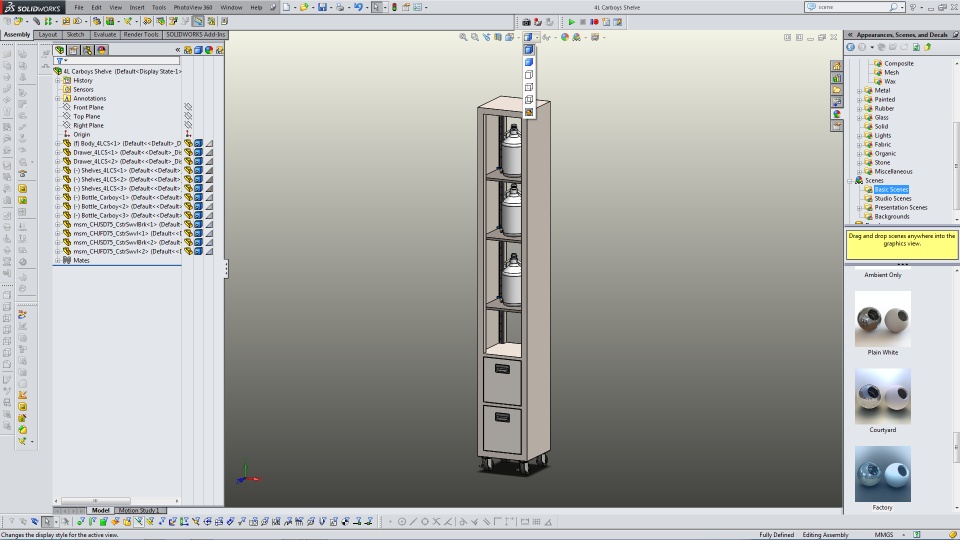
Task: Open Appearances task pane tab
Action: click(x=836, y=114)
